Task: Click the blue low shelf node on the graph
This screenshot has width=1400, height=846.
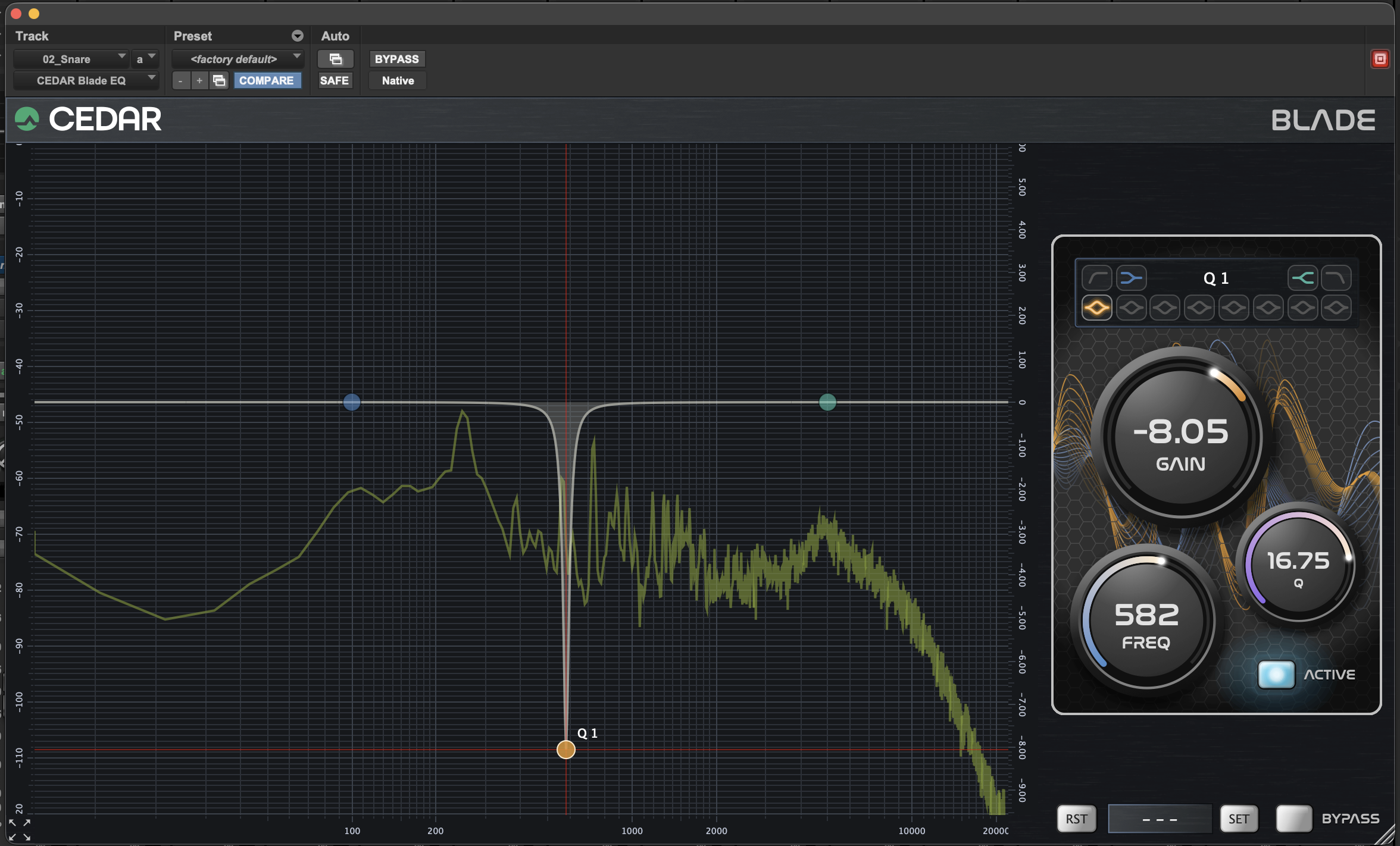Action: tap(352, 402)
